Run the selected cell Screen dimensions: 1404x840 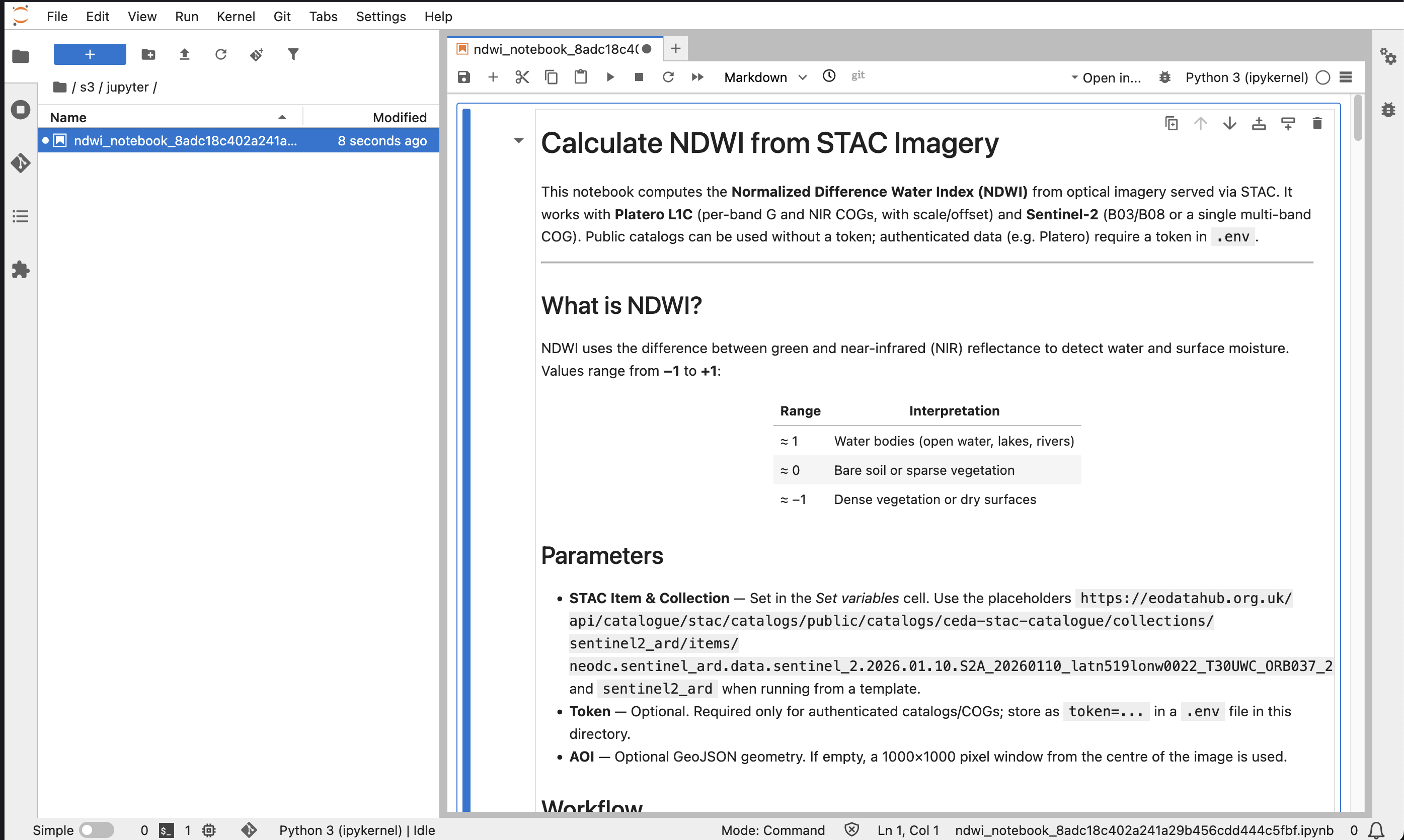(x=610, y=77)
